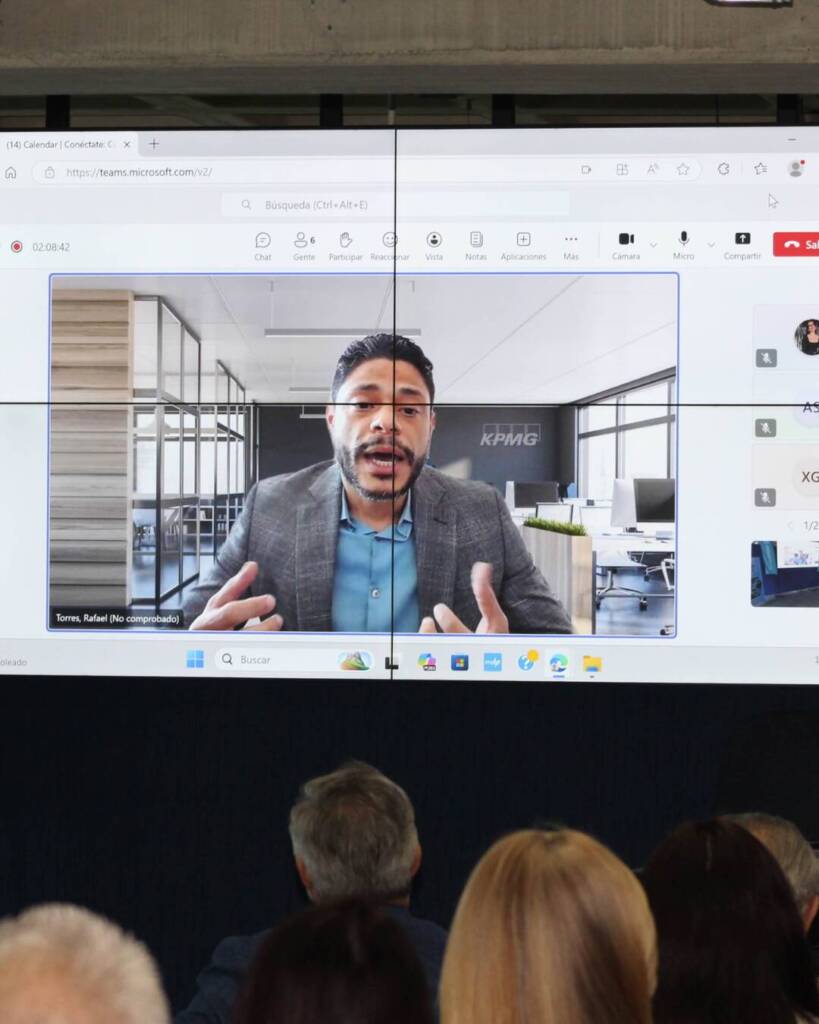
Task: Expand the Cámara options dropdown arrow
Action: coord(653,244)
